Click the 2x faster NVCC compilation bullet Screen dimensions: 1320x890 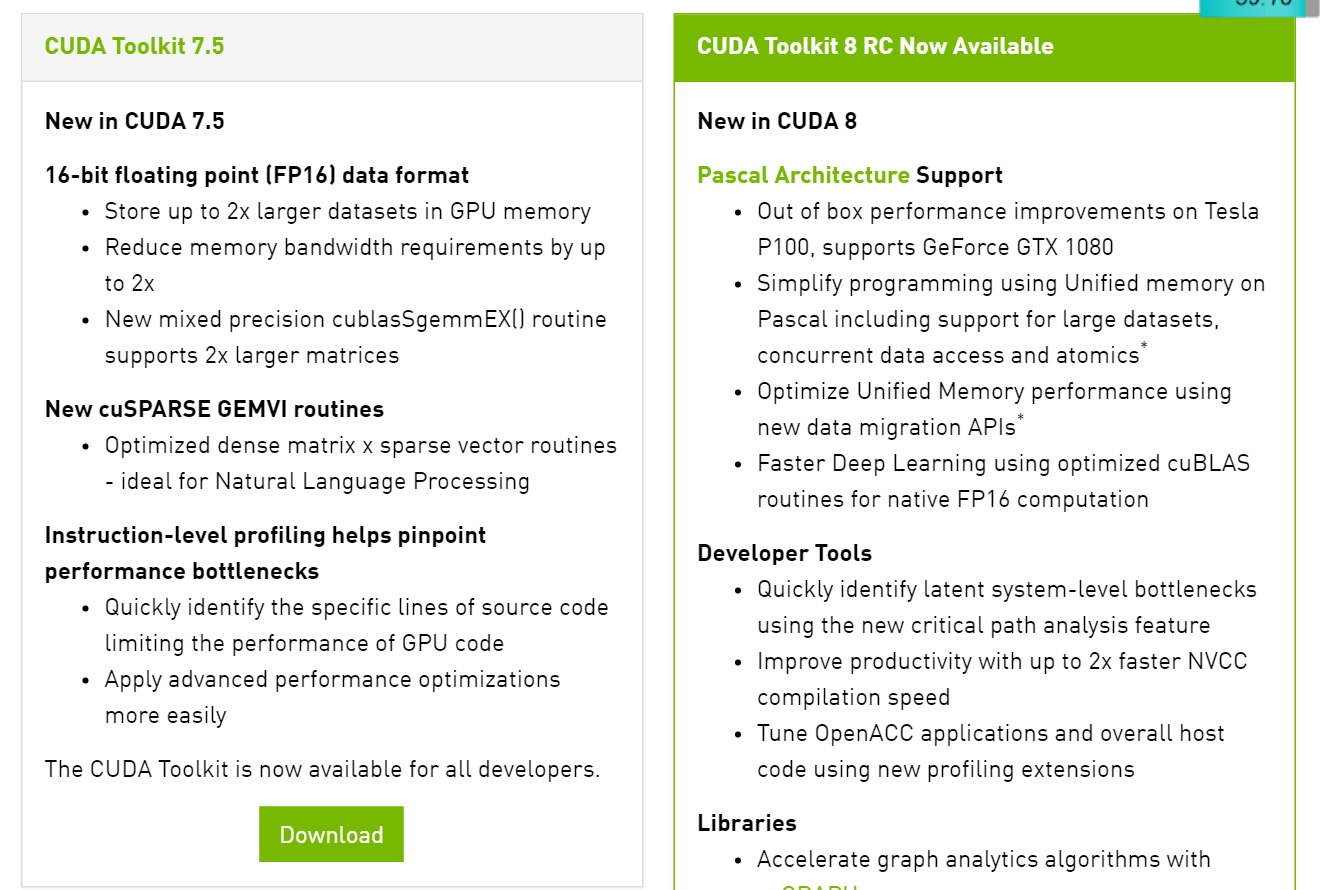[x=1002, y=679]
